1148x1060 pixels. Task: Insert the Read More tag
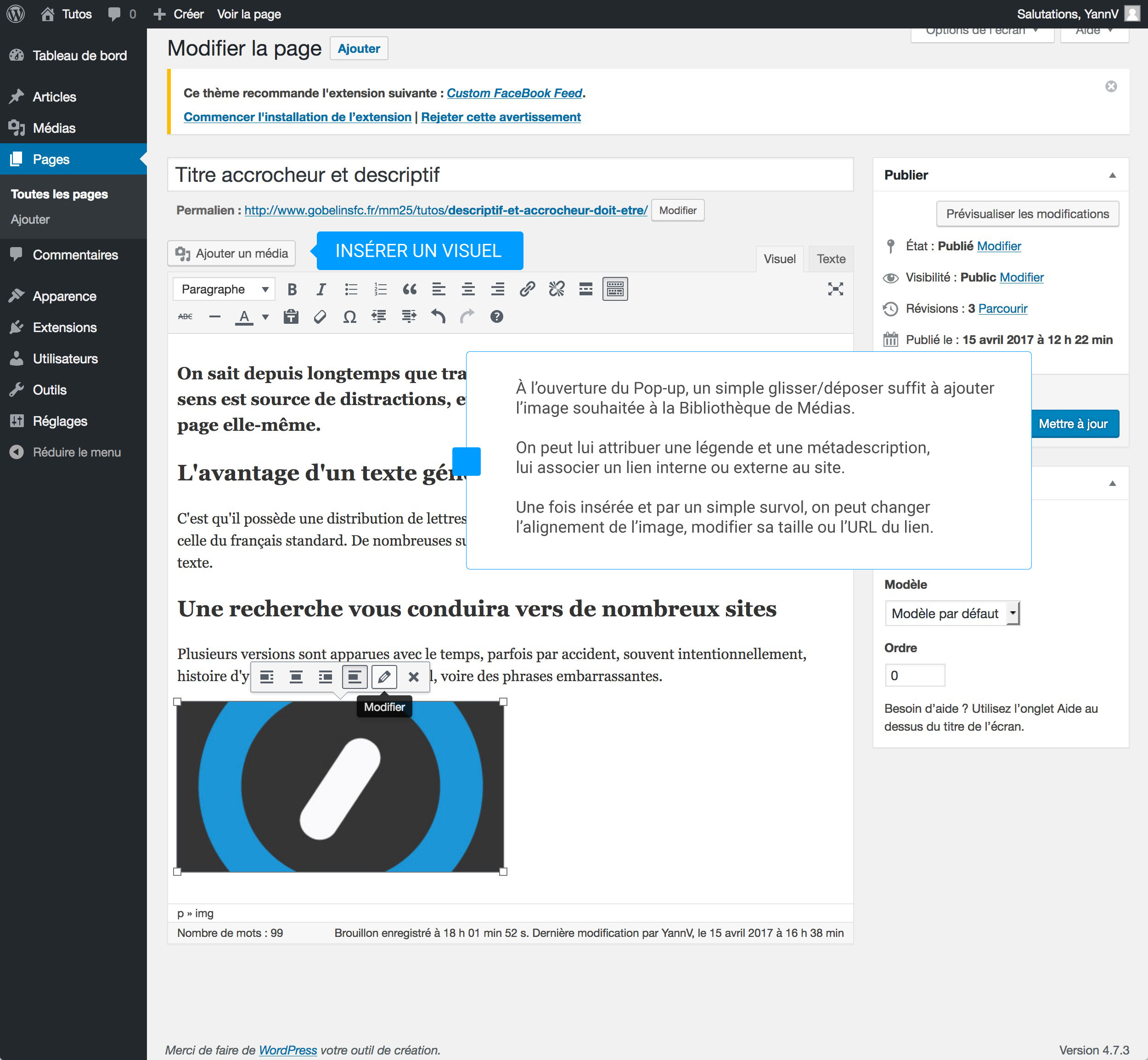585,289
